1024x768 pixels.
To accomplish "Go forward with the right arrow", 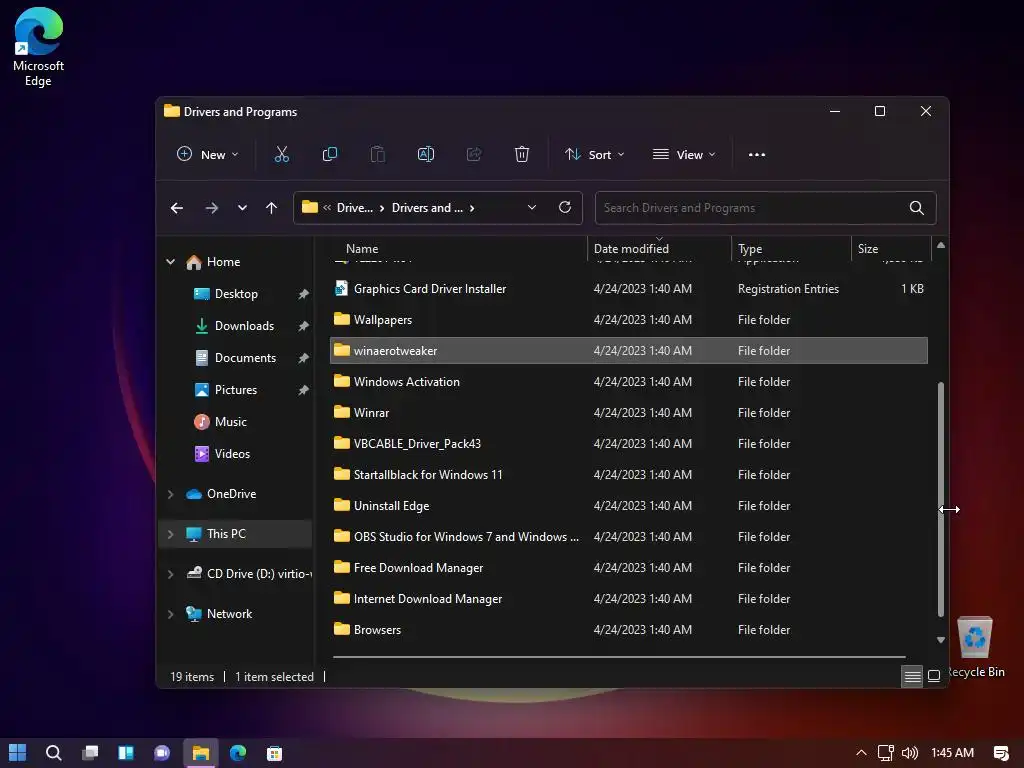I will (212, 208).
